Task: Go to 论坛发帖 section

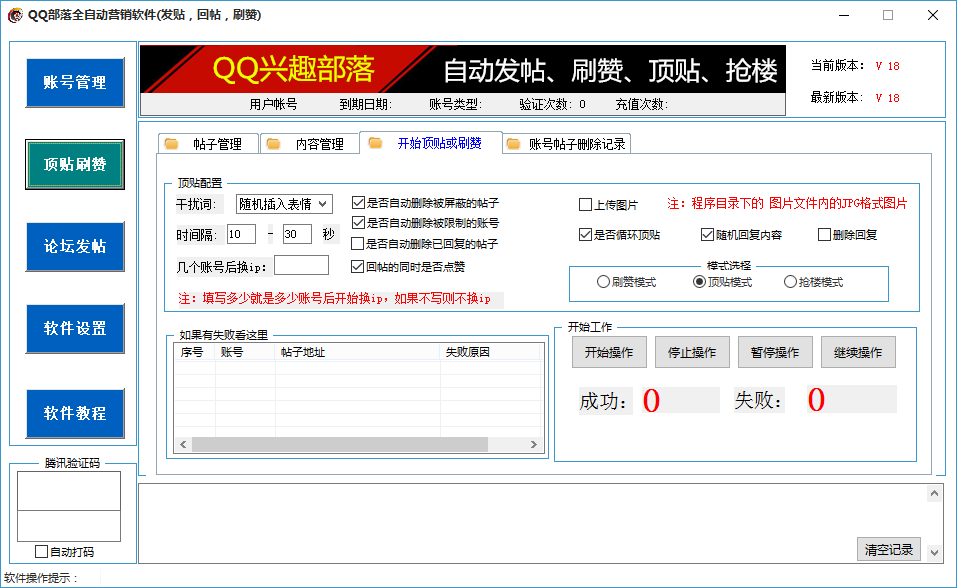Action: click(75, 246)
